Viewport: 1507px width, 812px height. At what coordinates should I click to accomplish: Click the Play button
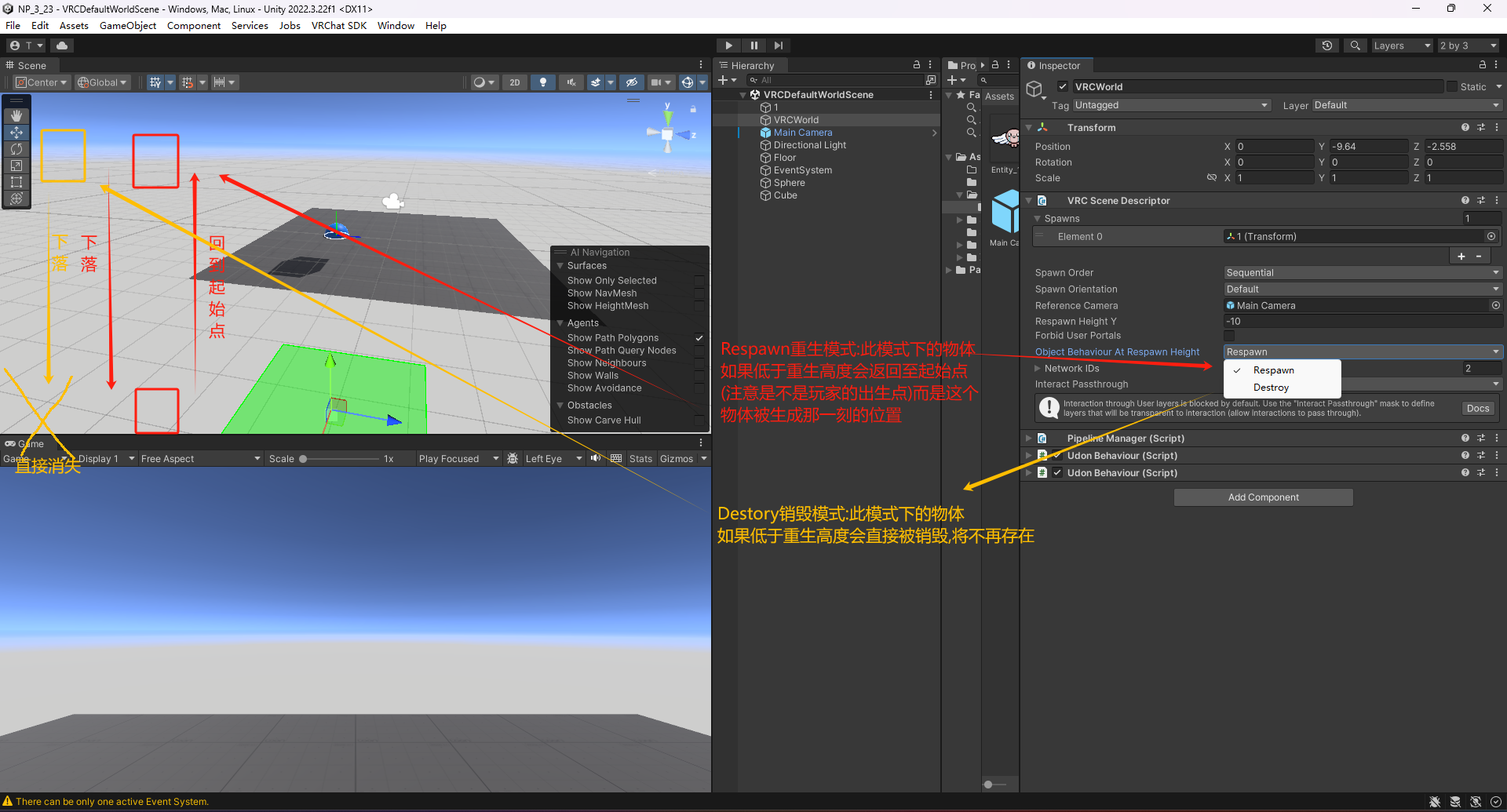point(728,46)
